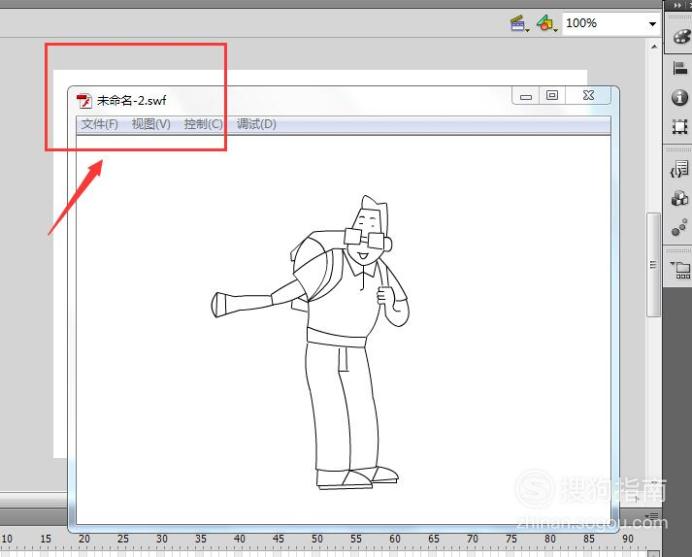Expand the collapsed panel dock double-arrow
The height and width of the screenshot is (557, 692).
tap(678, 6)
